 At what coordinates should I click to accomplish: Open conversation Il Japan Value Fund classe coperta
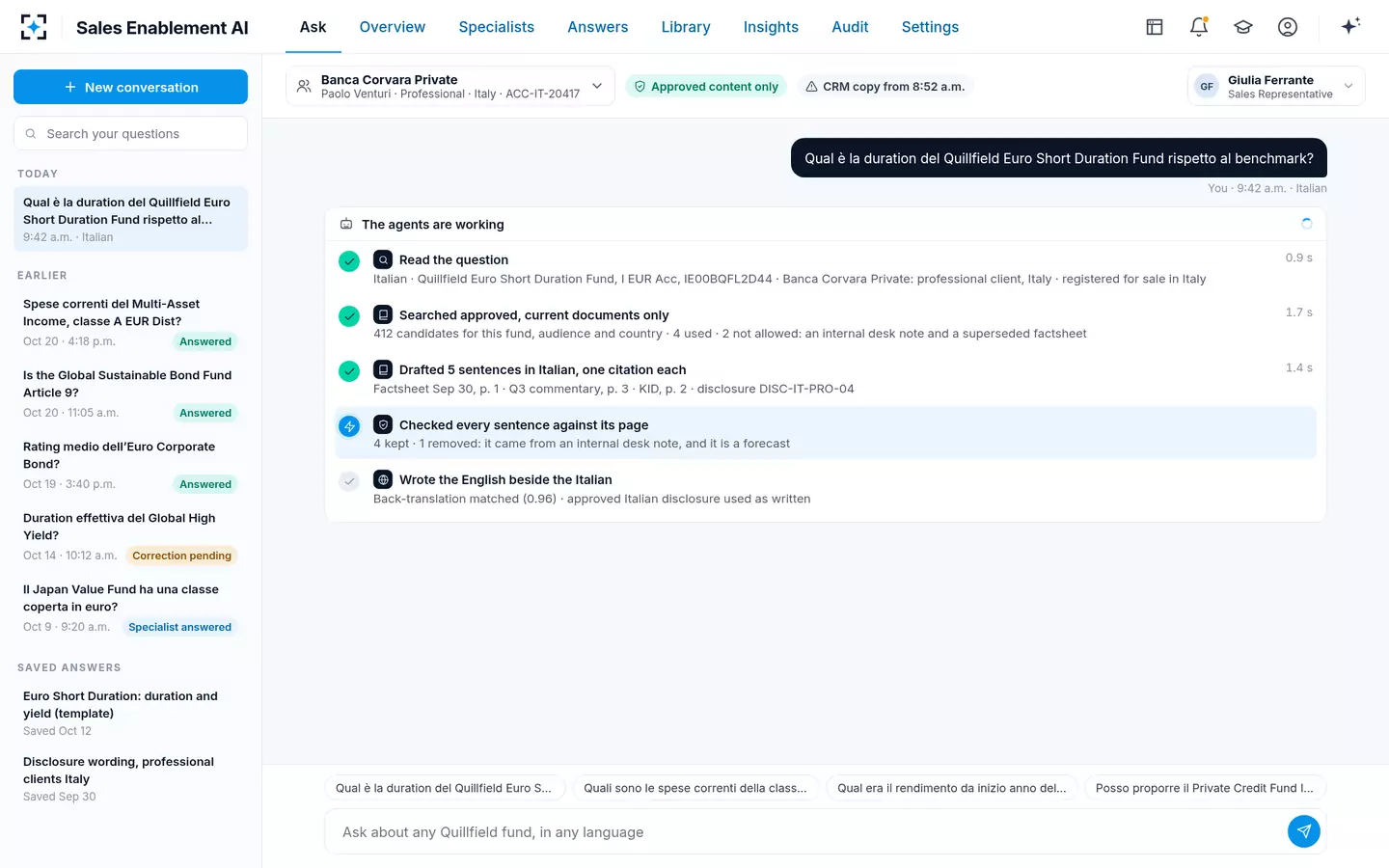(x=130, y=608)
